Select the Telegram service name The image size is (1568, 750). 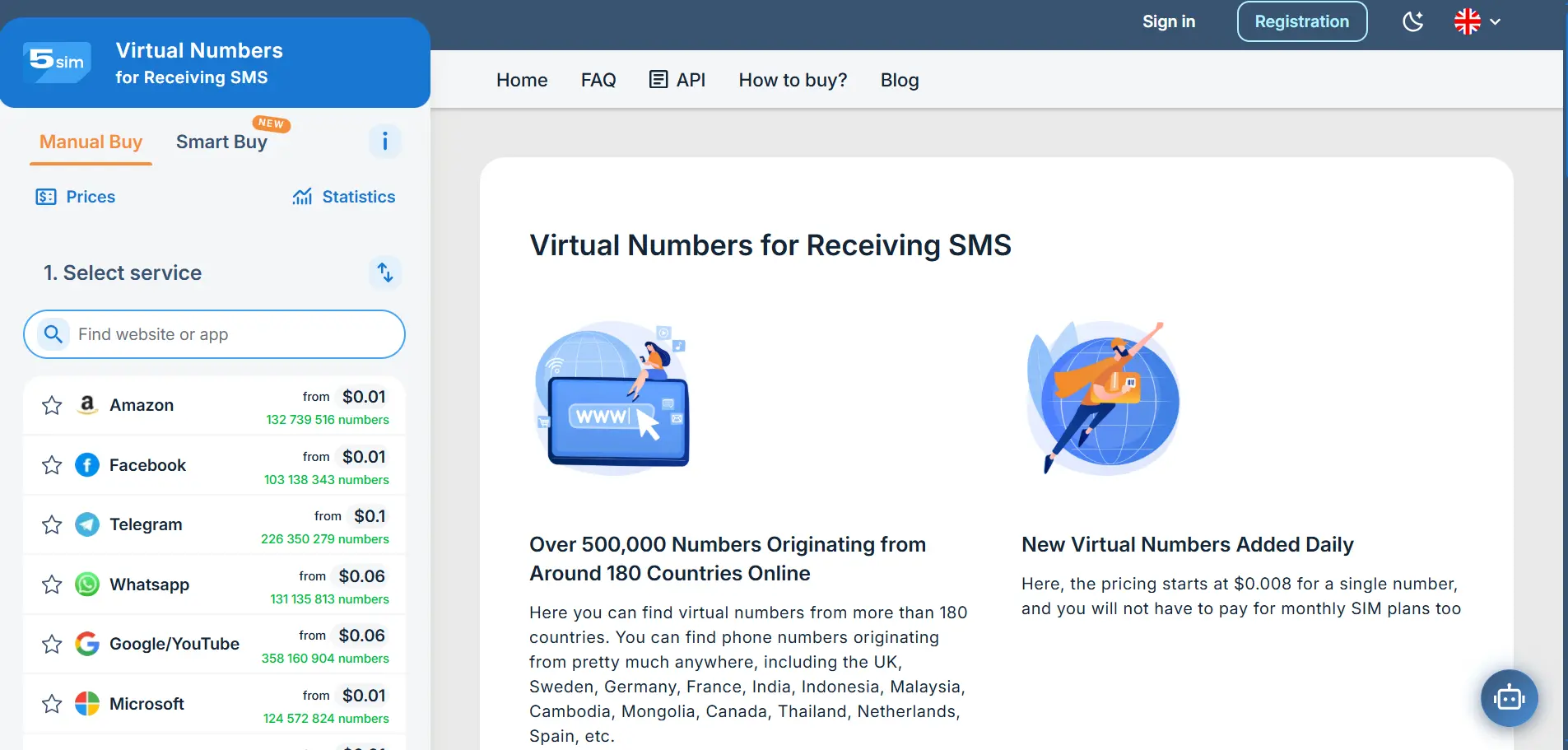pyautogui.click(x=146, y=524)
